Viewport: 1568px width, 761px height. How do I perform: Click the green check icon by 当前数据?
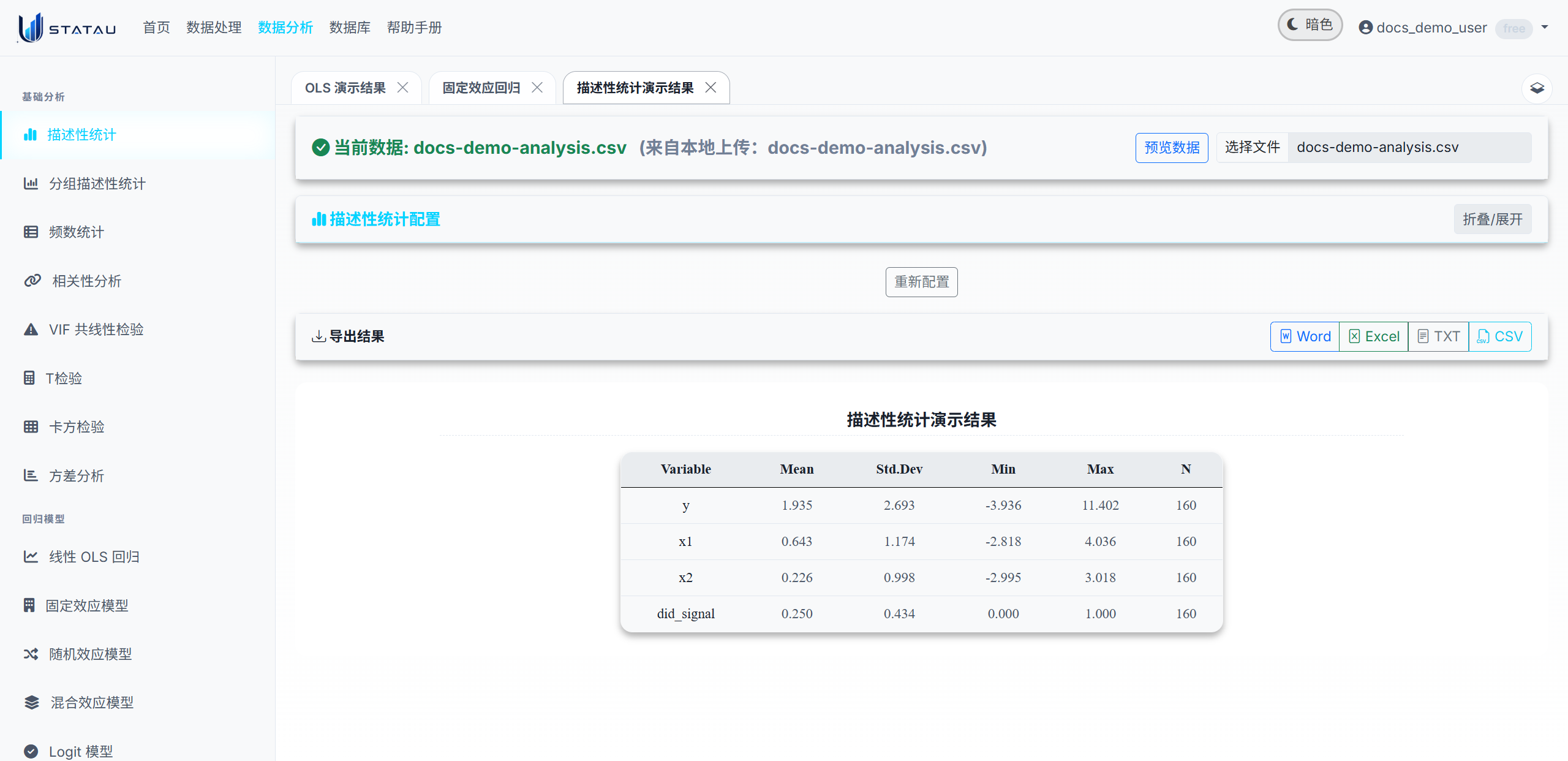click(321, 148)
